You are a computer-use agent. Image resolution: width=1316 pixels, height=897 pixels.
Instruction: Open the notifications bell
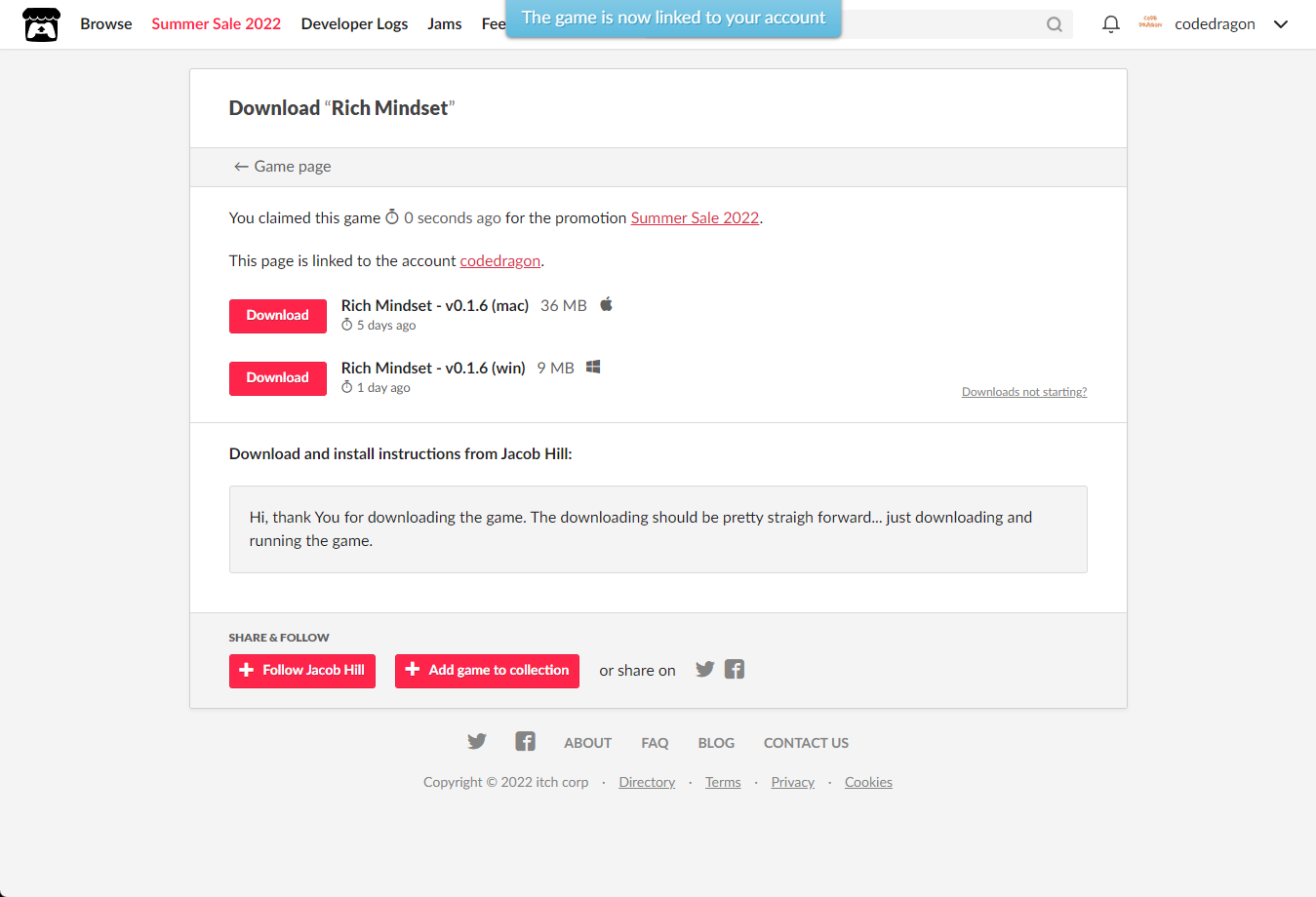pos(1110,24)
